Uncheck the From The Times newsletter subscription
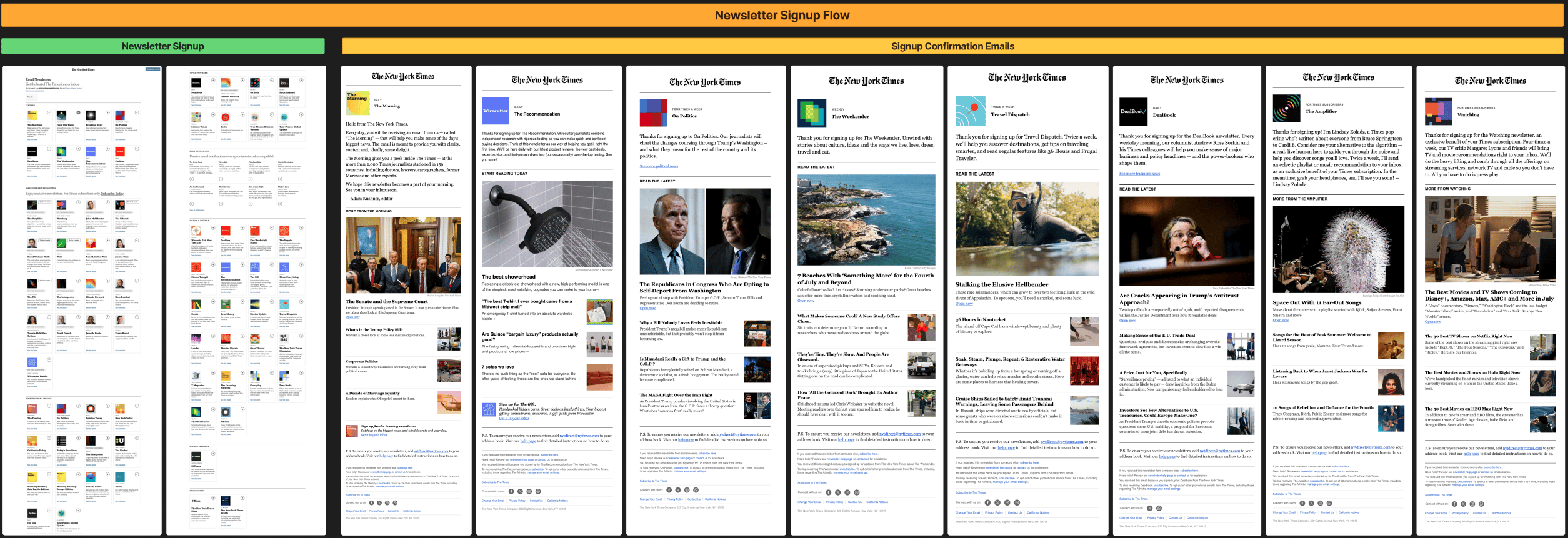This screenshot has width=1568, height=538. coord(78,112)
